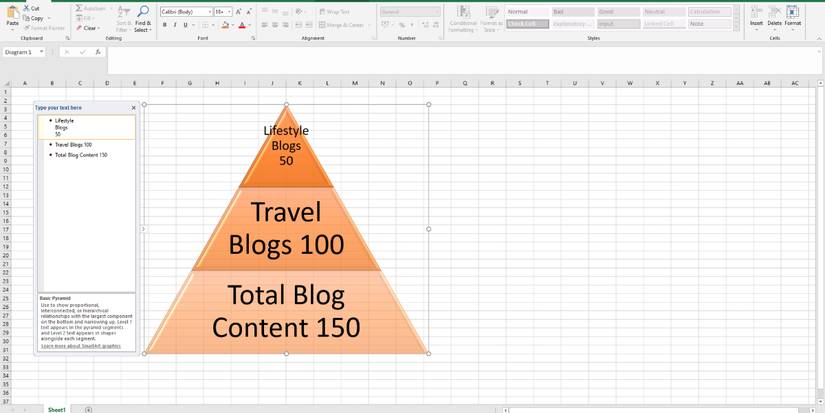Click inside the formula bar

click(x=465, y=61)
